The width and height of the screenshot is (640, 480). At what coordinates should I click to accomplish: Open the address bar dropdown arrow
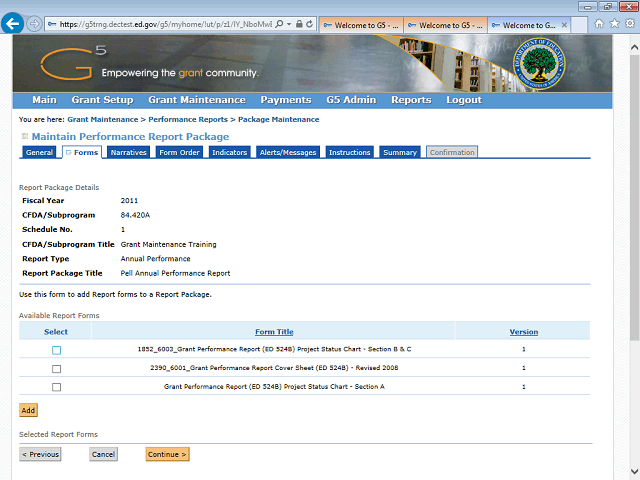(289, 24)
